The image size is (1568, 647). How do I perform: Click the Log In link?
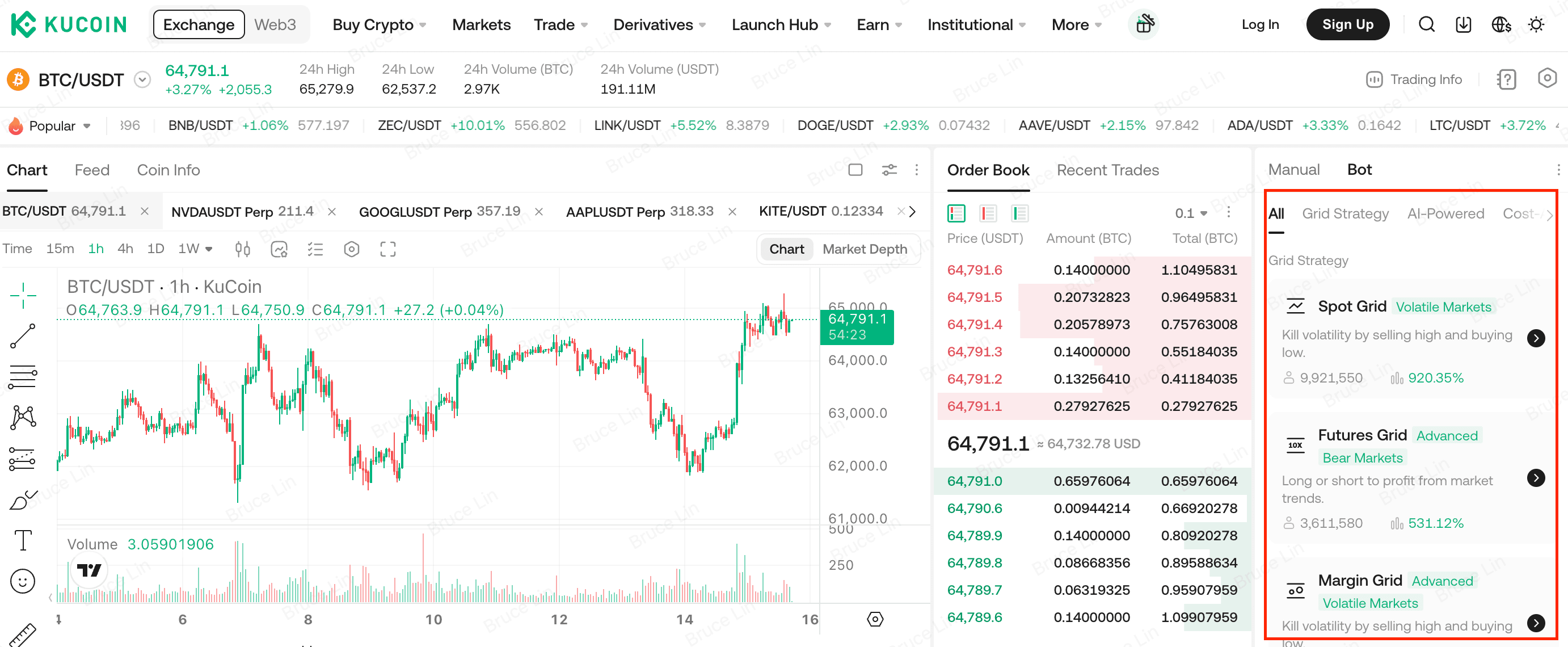click(x=1259, y=24)
